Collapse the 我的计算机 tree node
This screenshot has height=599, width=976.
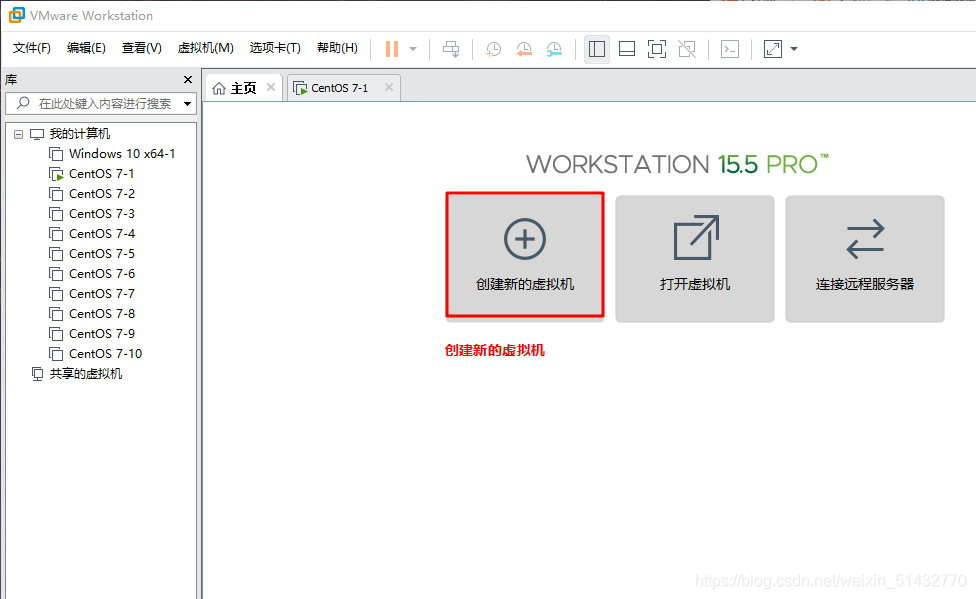coord(17,133)
